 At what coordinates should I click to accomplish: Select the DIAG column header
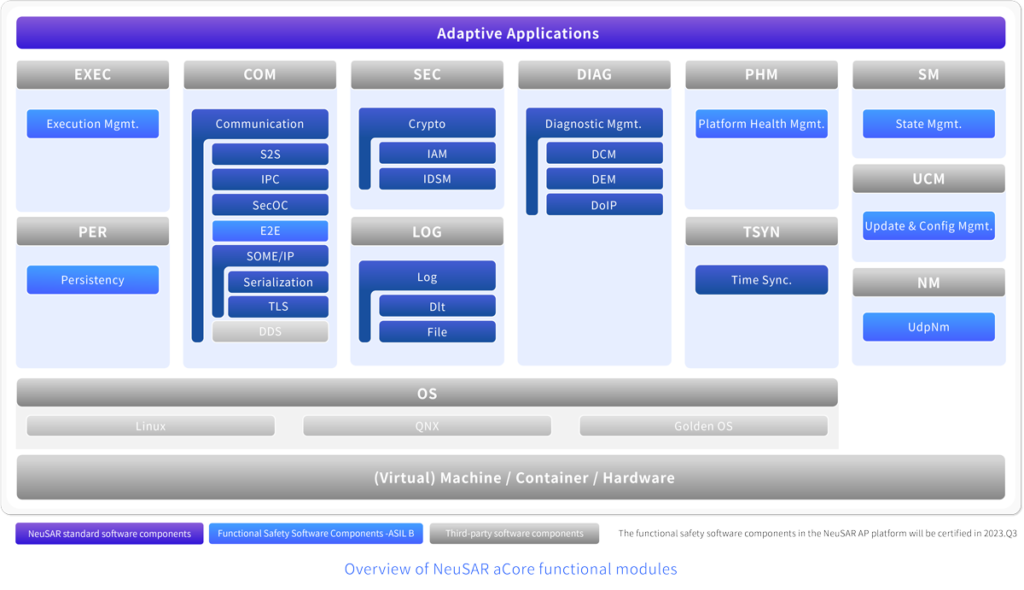(x=594, y=74)
